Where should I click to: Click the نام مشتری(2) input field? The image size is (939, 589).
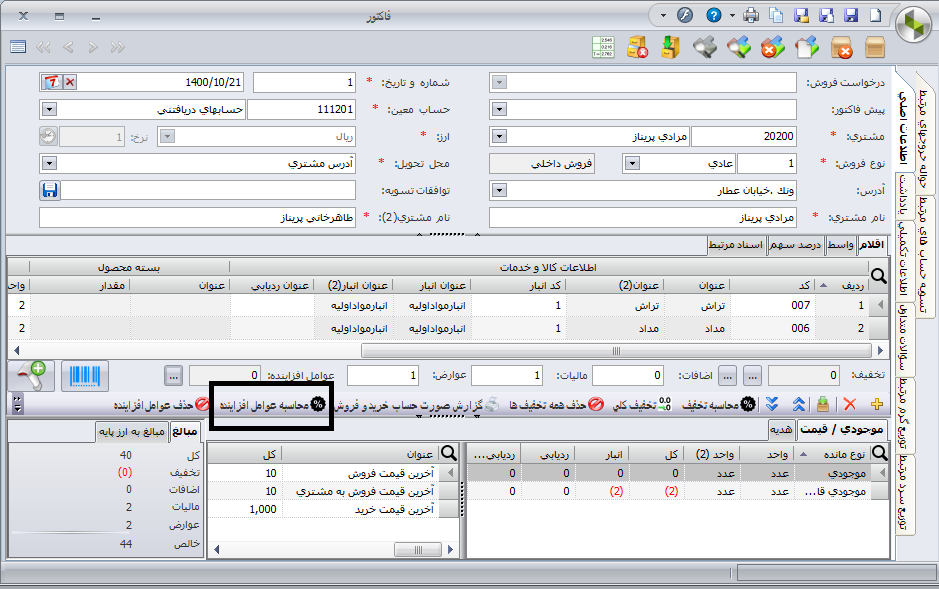click(198, 217)
